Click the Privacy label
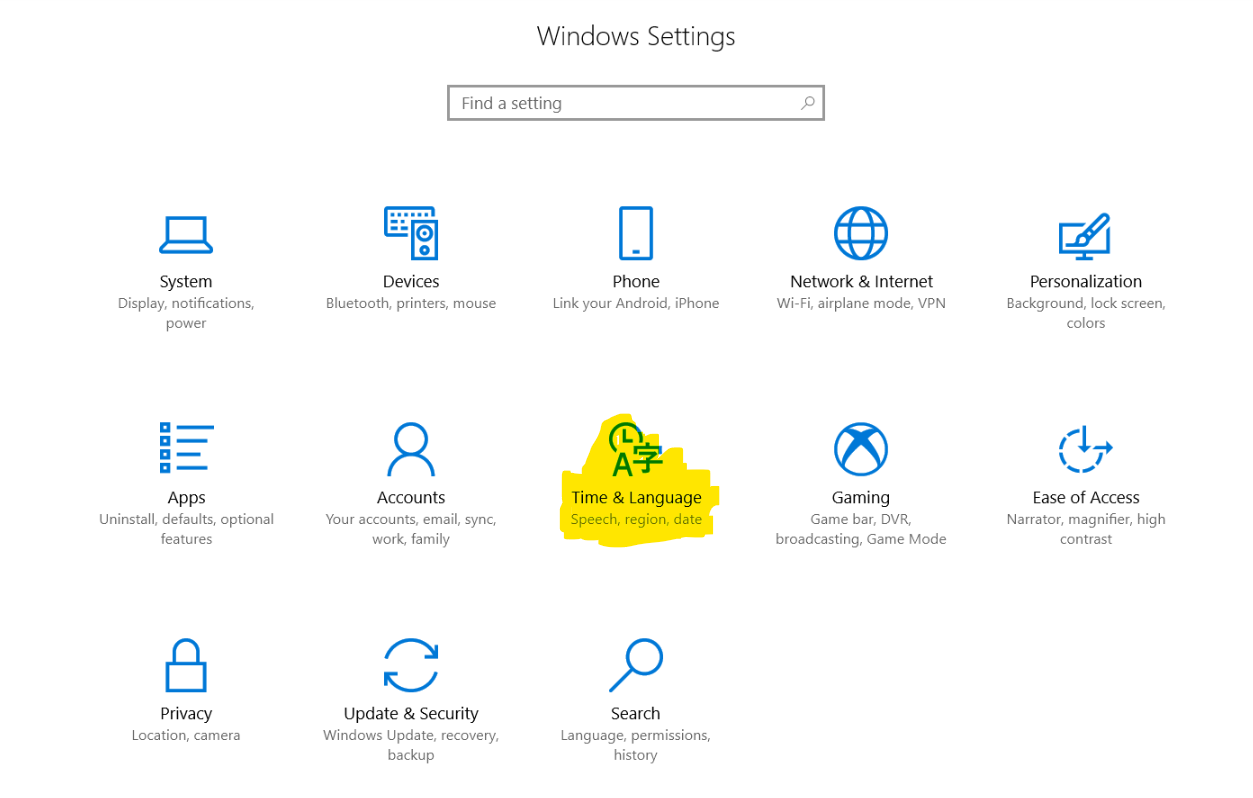This screenshot has width=1253, height=798. 186,714
